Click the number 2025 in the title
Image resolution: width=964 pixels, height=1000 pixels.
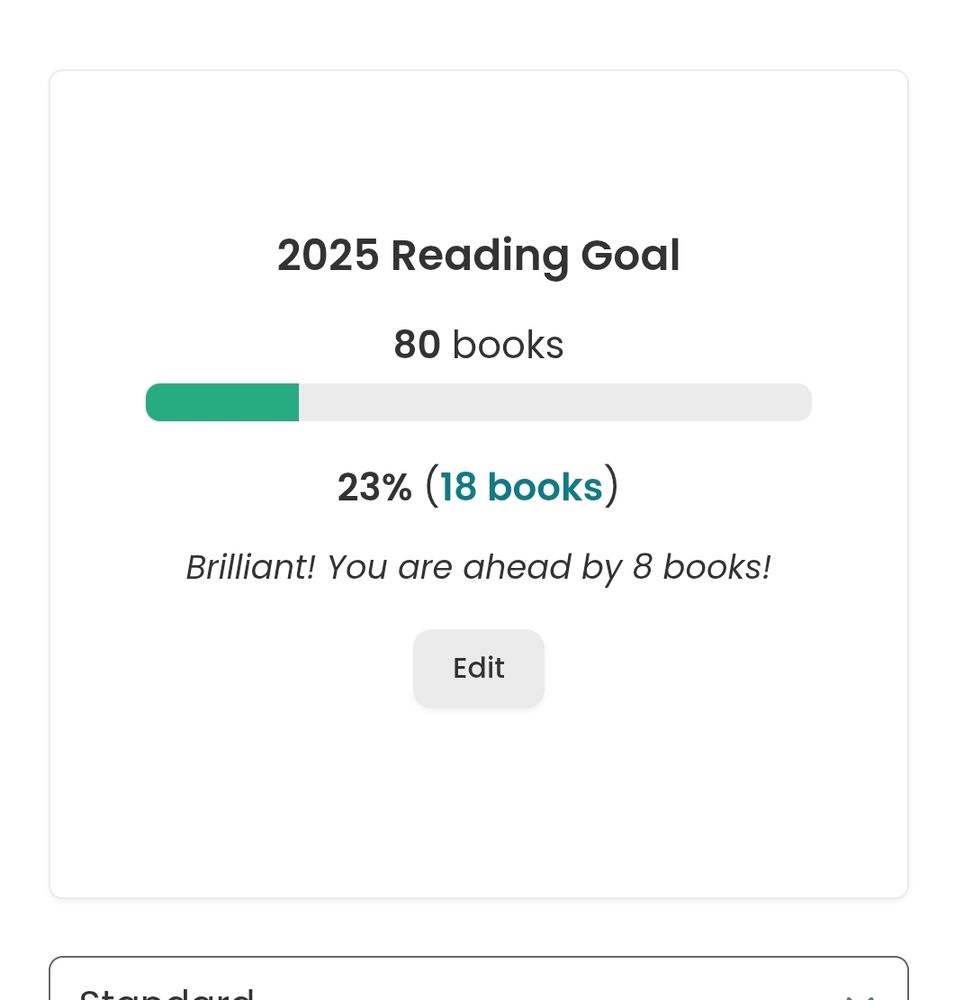coord(328,255)
